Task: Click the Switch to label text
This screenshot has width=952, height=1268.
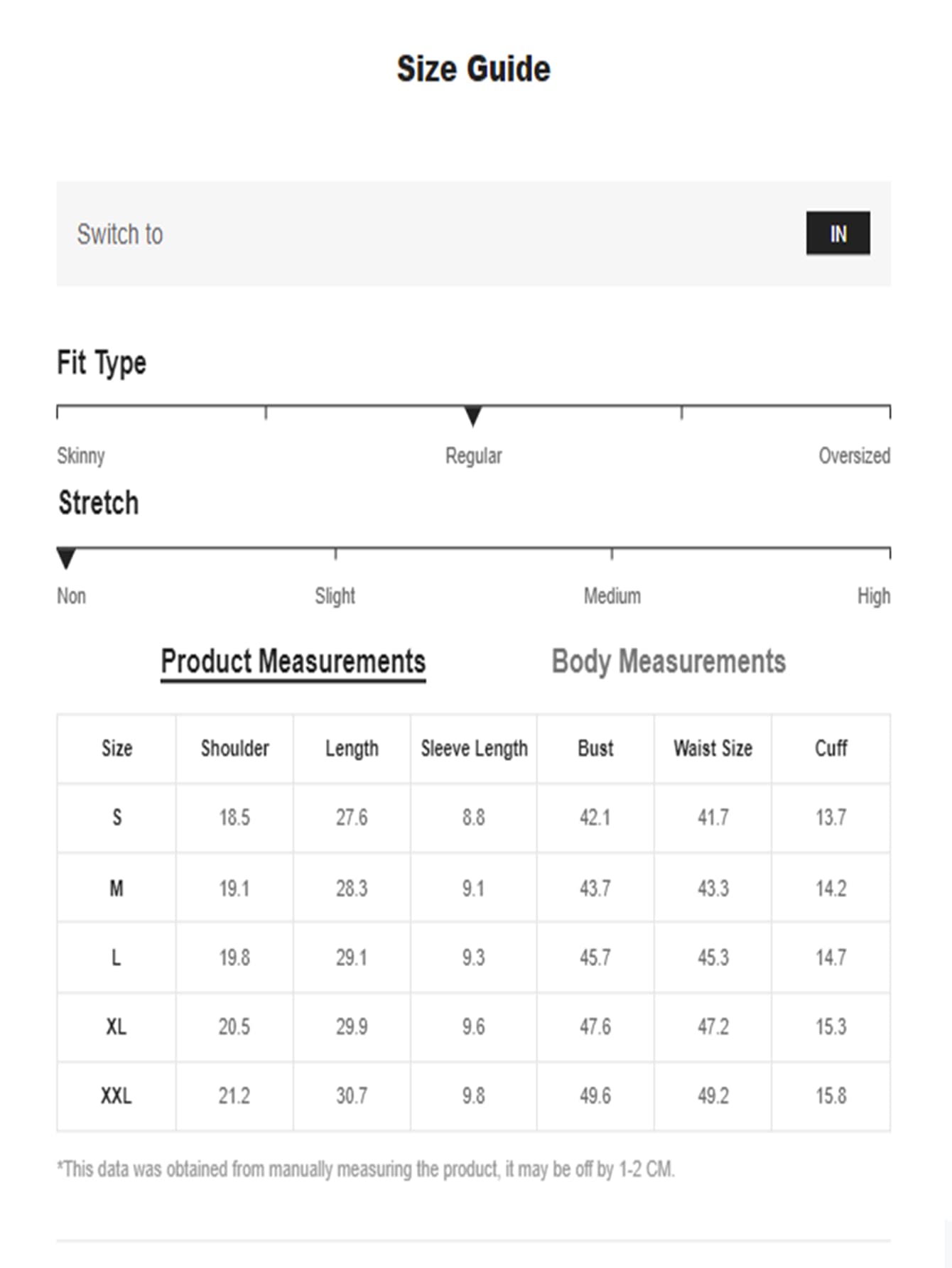Action: 120,234
